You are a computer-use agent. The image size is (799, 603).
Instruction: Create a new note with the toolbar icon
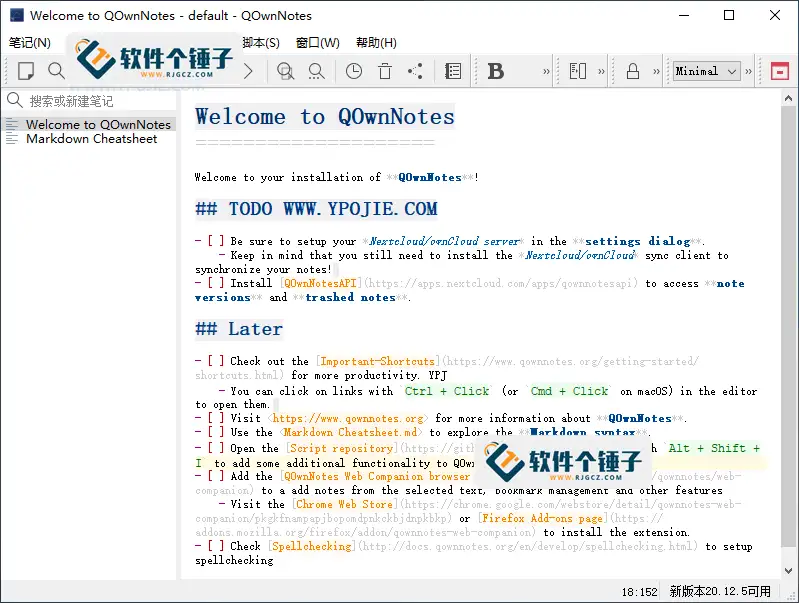click(26, 71)
